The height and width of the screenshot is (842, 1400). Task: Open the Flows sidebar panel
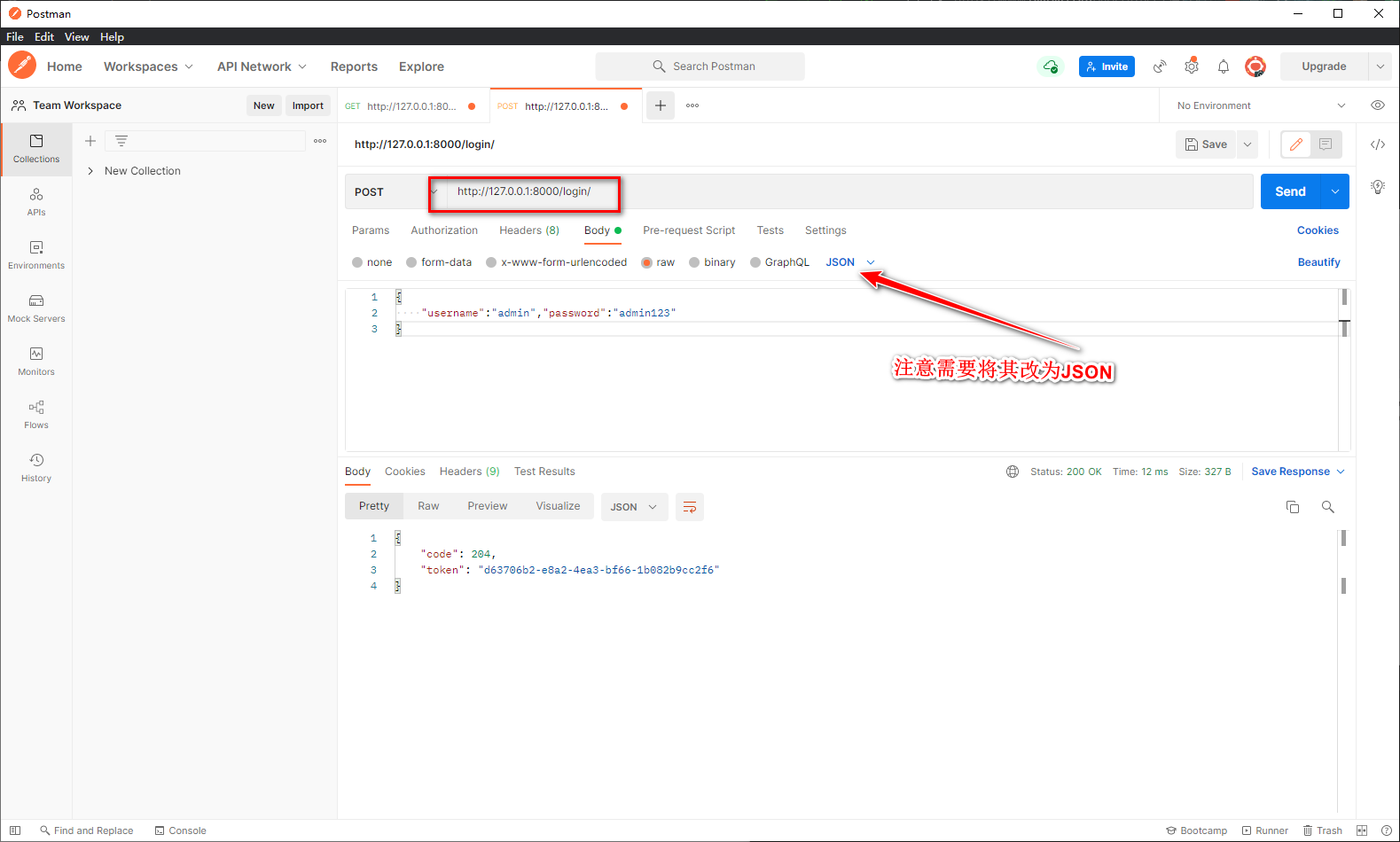pyautogui.click(x=36, y=415)
